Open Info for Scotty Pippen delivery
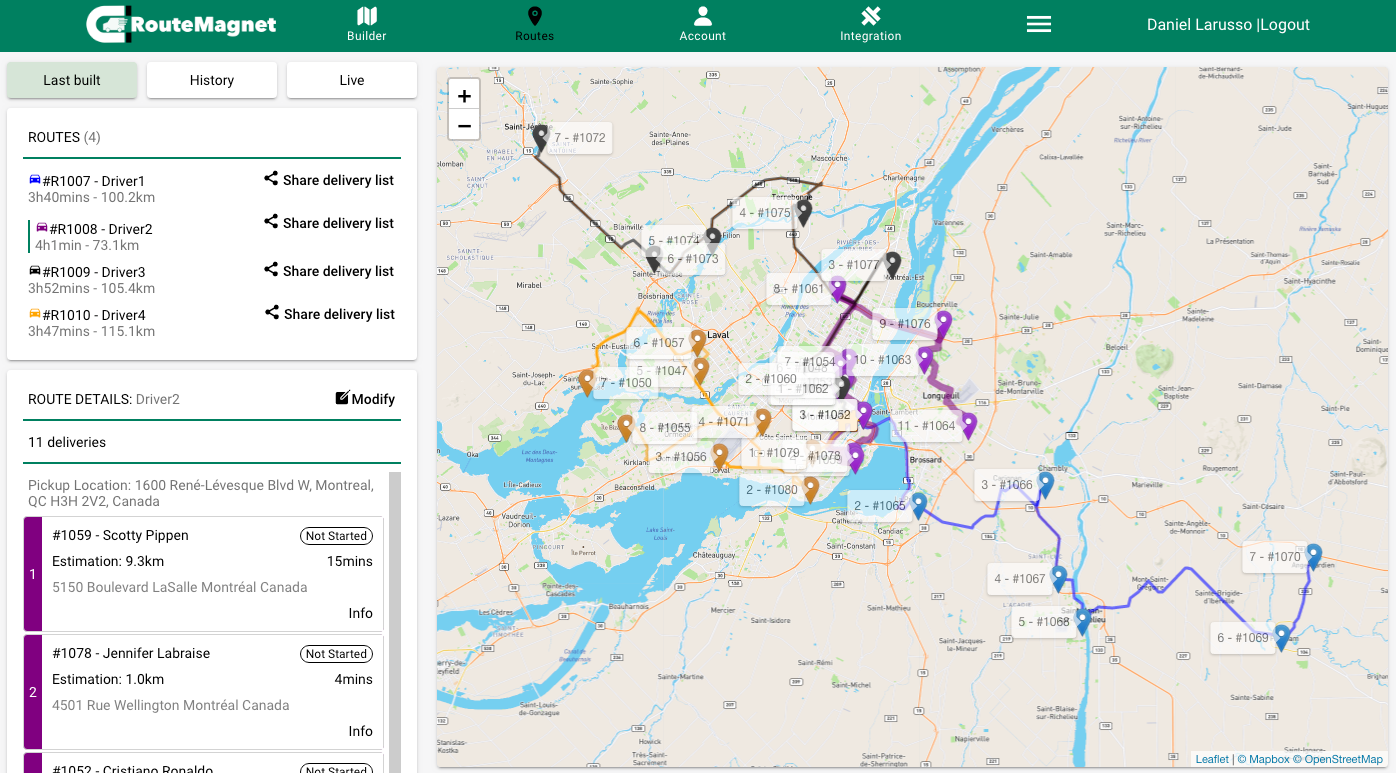1396x773 pixels. pyautogui.click(x=361, y=613)
